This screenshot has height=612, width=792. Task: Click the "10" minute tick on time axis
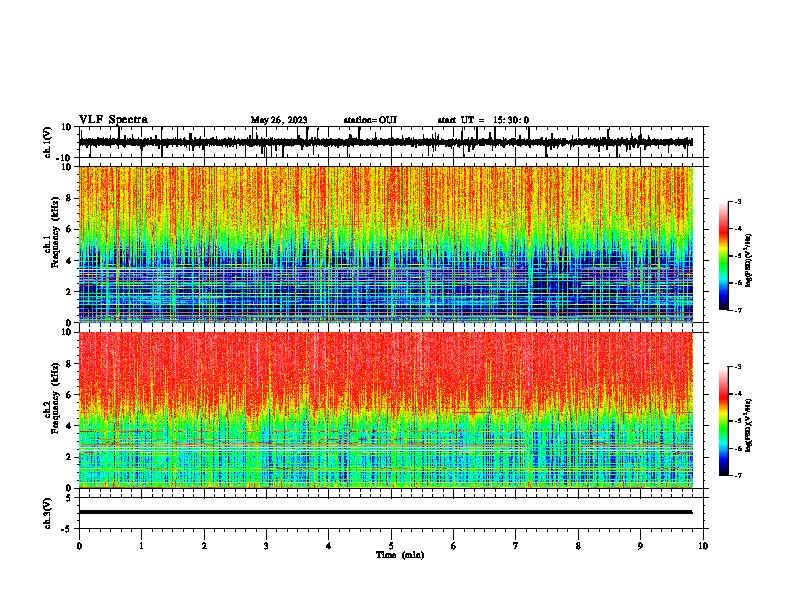click(x=703, y=546)
